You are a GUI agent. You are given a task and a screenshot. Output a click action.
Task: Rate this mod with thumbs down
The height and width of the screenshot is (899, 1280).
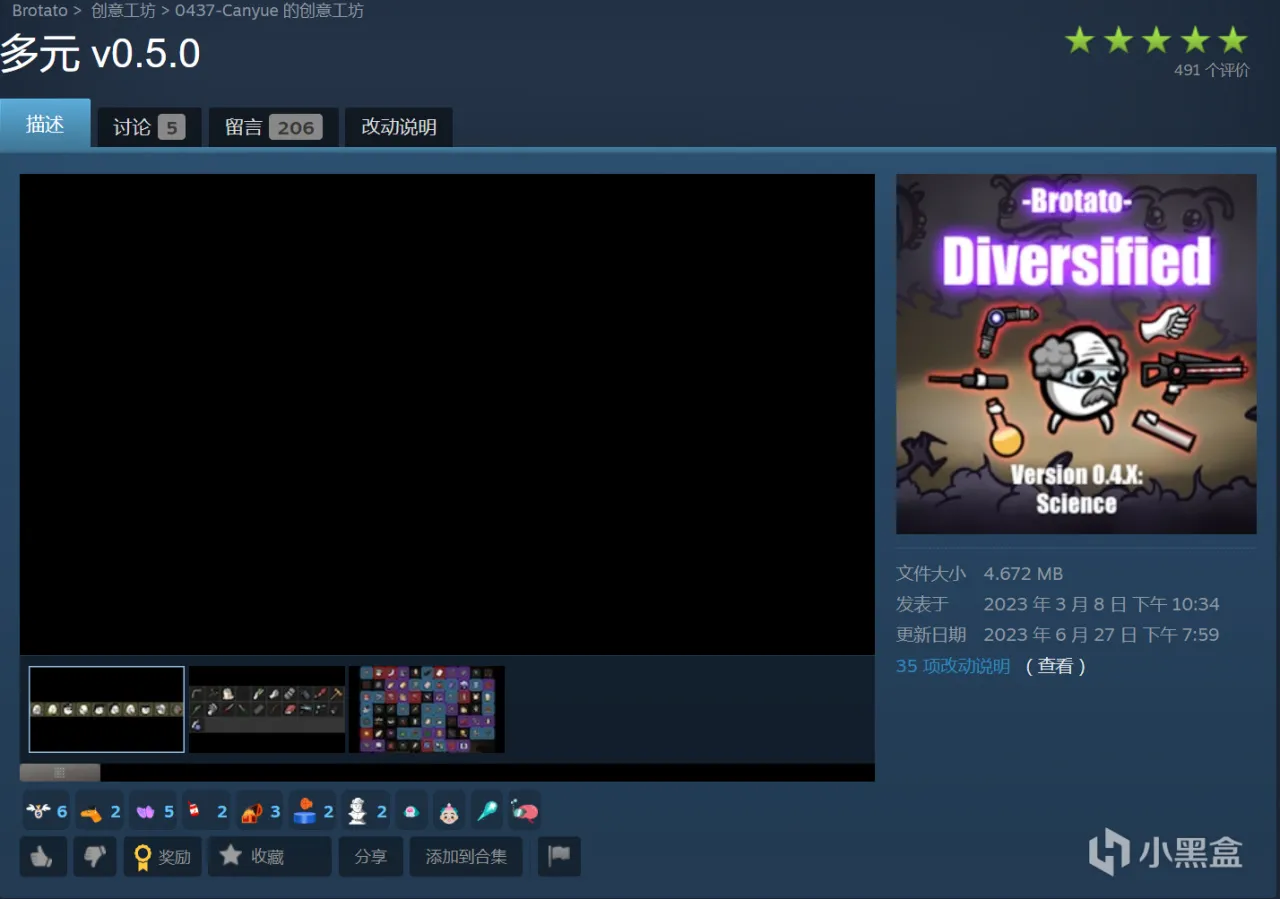pos(94,857)
